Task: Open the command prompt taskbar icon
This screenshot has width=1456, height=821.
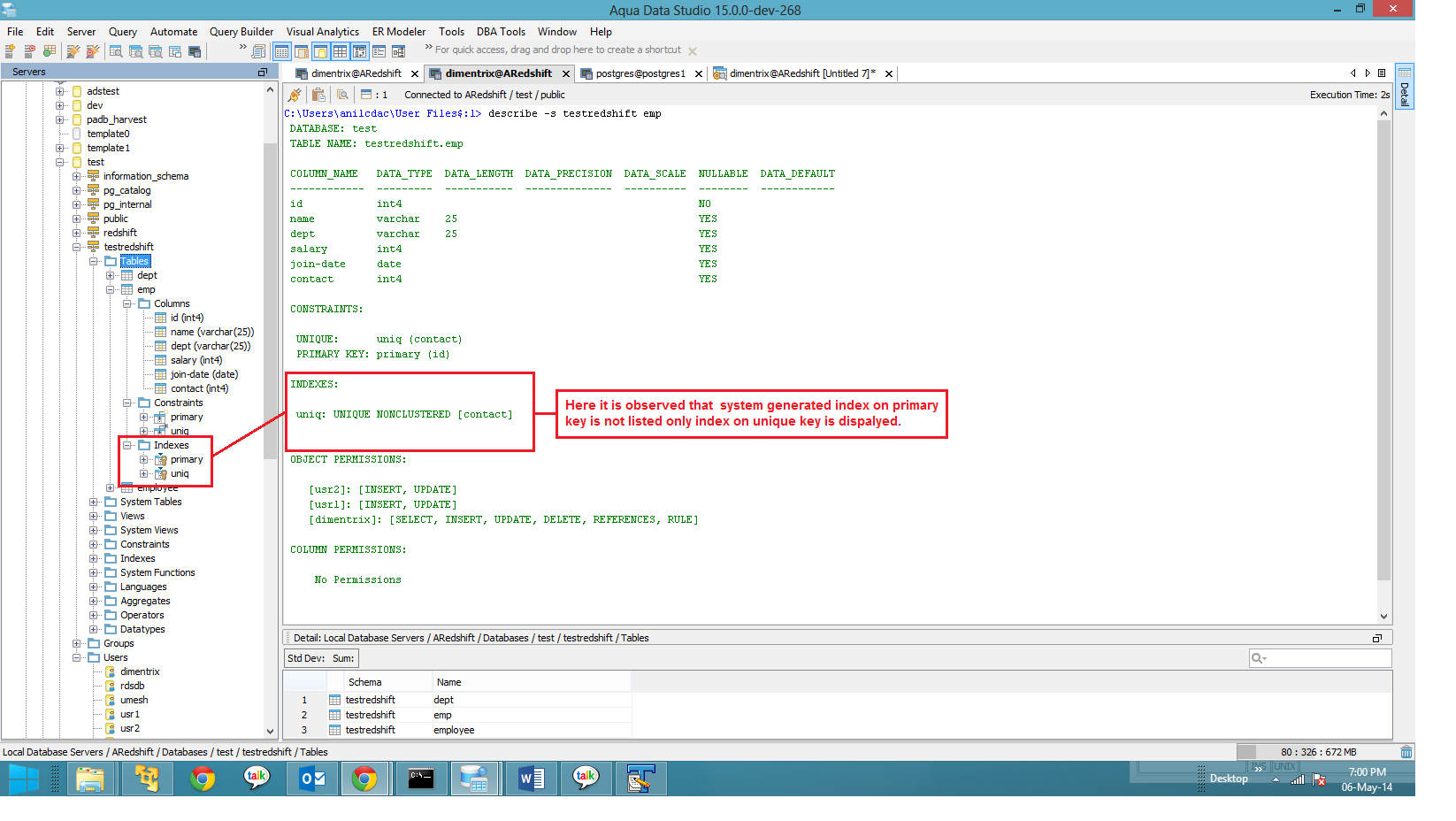Action: [421, 779]
